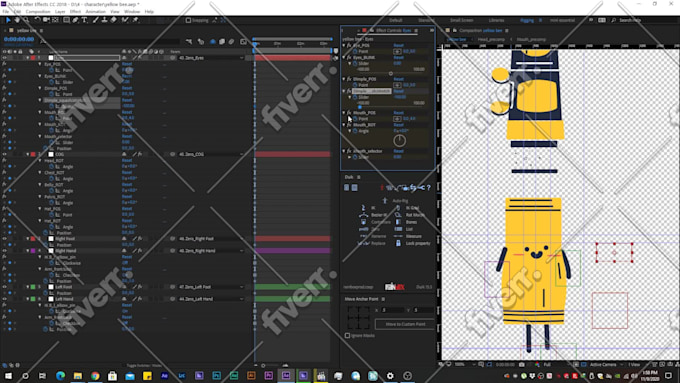Click the Duik IK Goal icon
The height and width of the screenshot is (383, 680).
pyautogui.click(x=398, y=208)
